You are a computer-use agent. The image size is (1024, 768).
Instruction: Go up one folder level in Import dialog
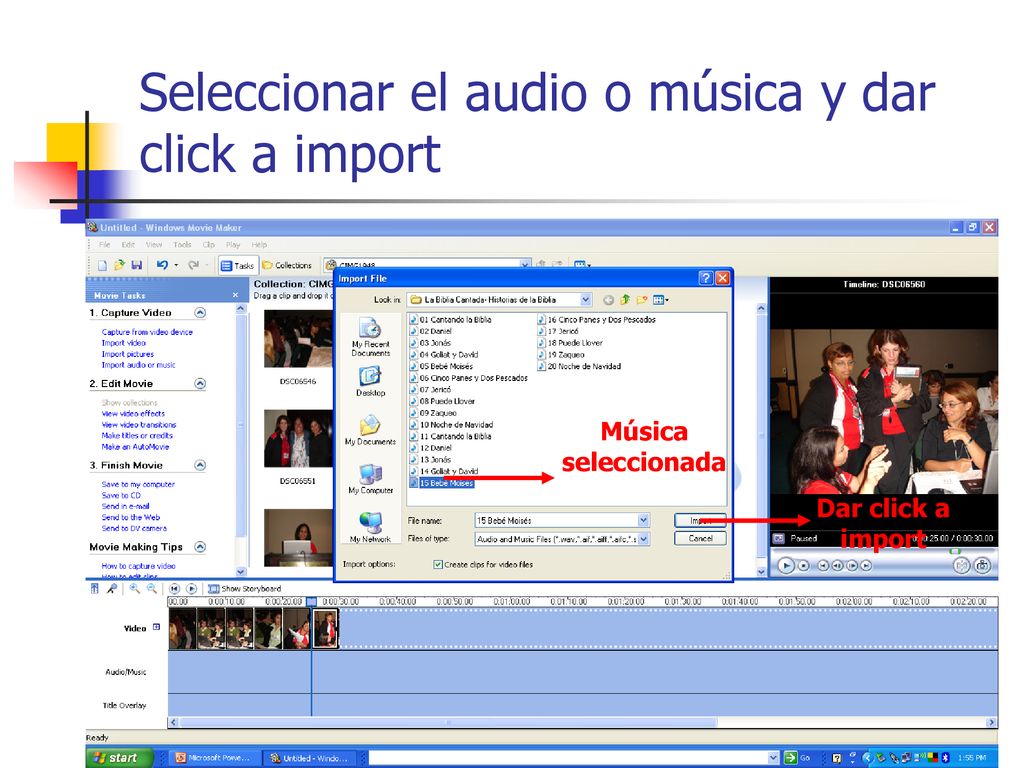(625, 300)
